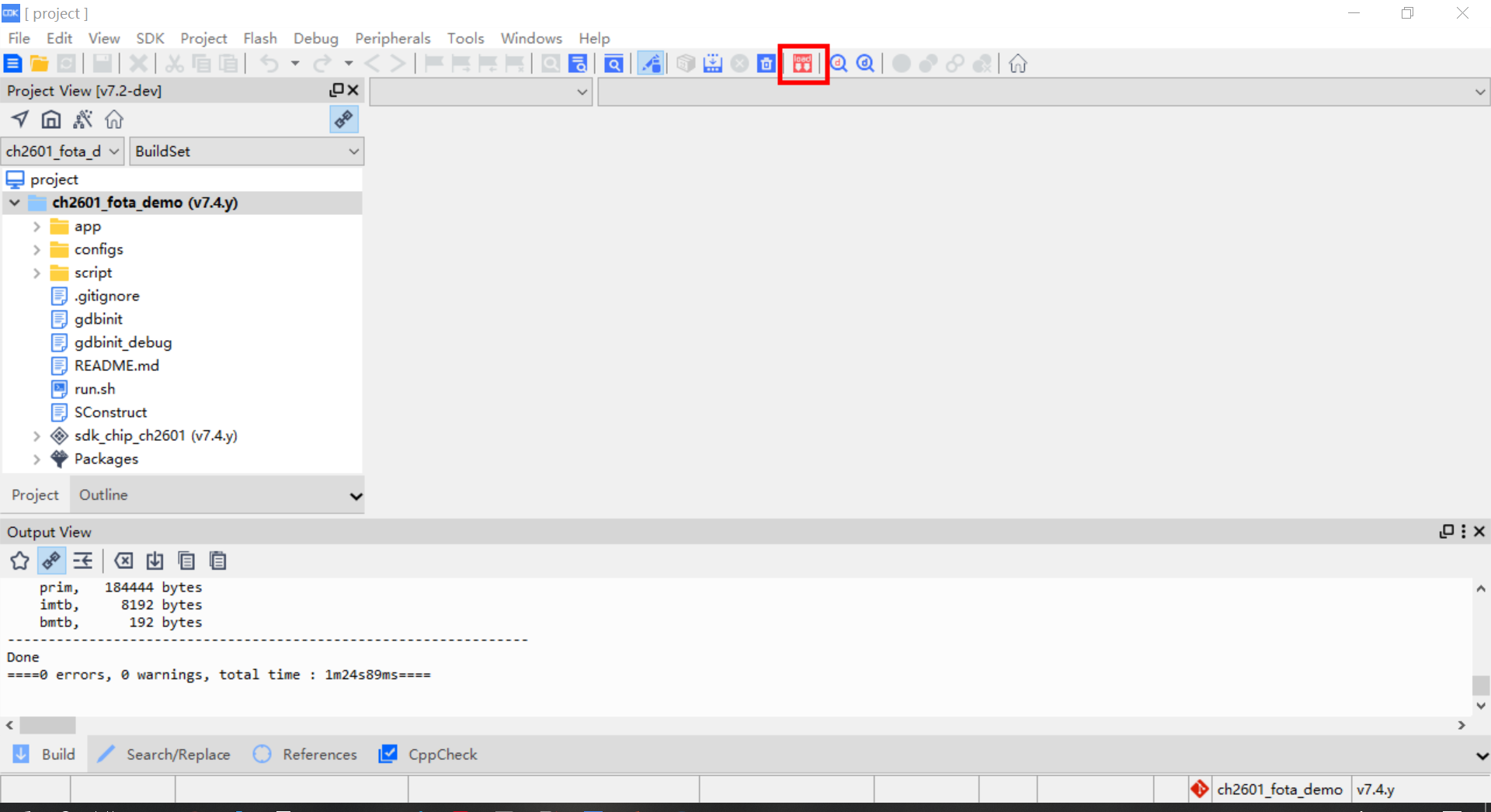Open the Peripherals menu

pos(392,38)
